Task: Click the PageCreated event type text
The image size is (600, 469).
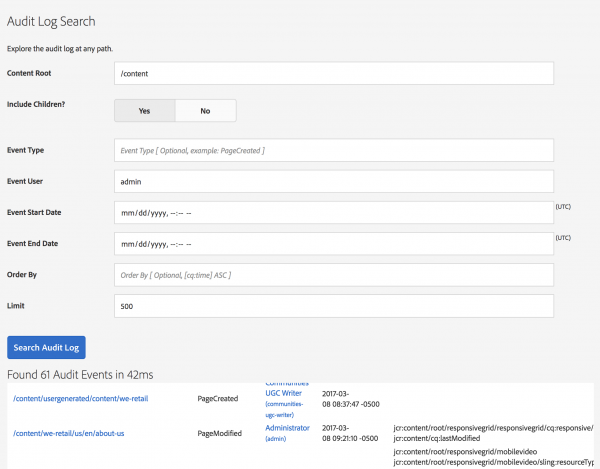Action: tap(218, 399)
